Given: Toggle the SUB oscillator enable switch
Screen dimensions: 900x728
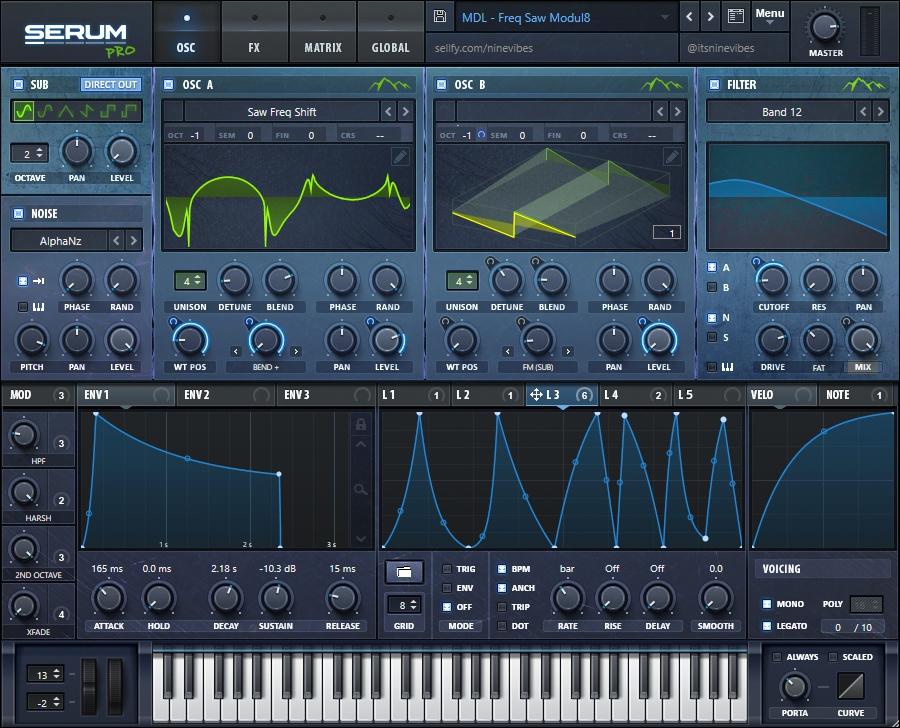Looking at the screenshot, I should coord(18,84).
